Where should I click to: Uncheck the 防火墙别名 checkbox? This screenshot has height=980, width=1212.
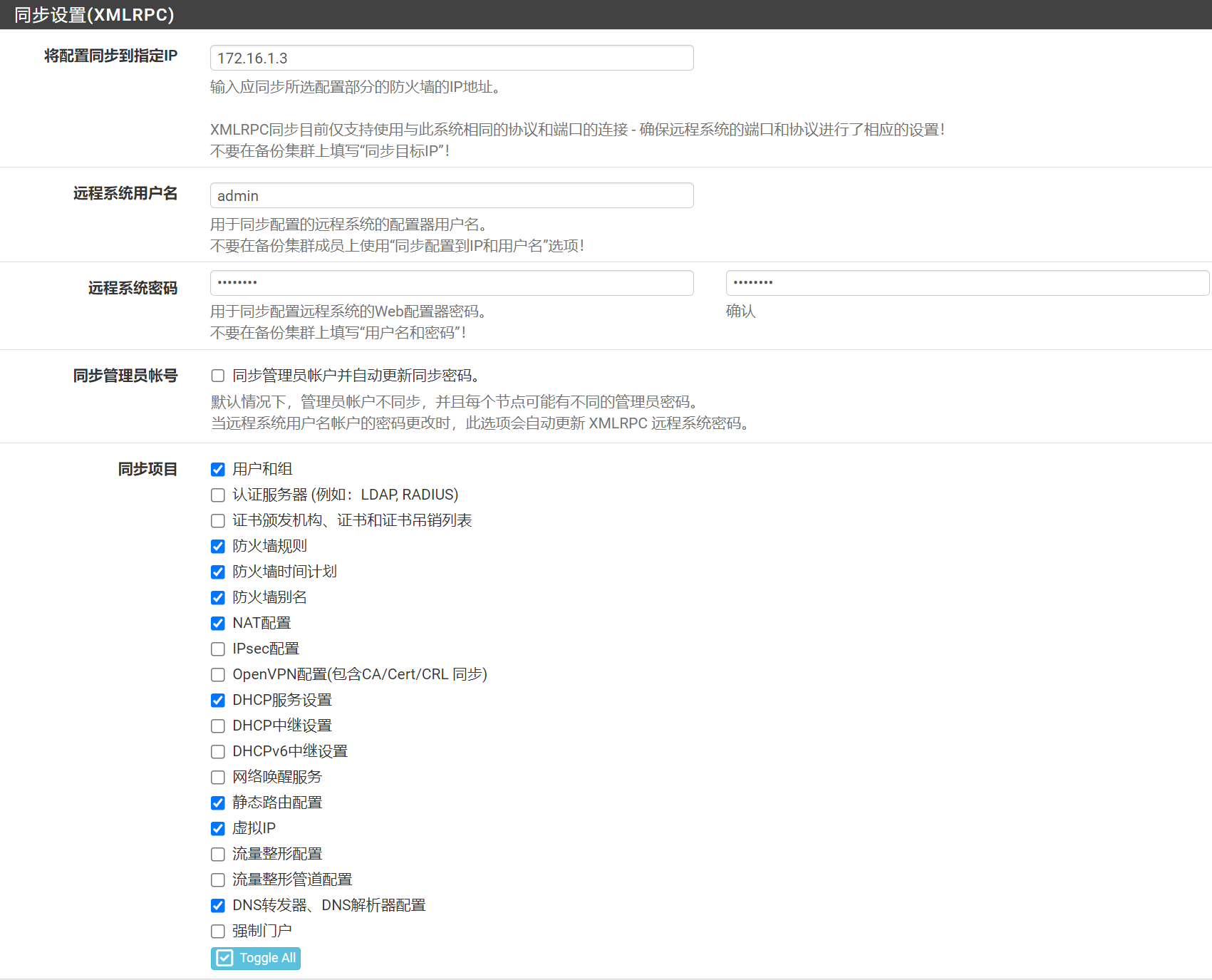(x=218, y=597)
